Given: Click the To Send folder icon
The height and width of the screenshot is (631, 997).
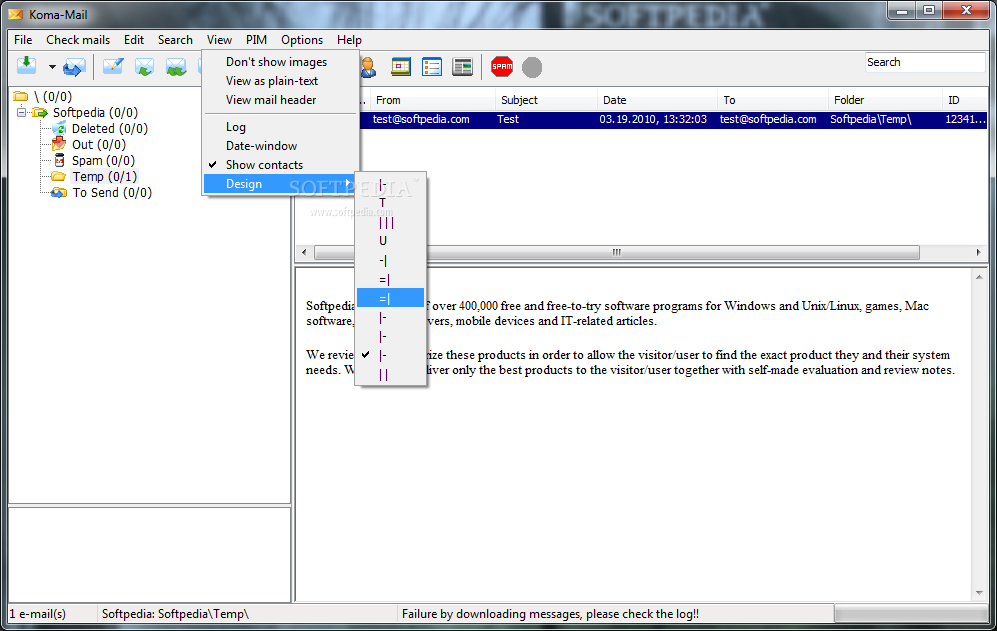Looking at the screenshot, I should point(59,192).
